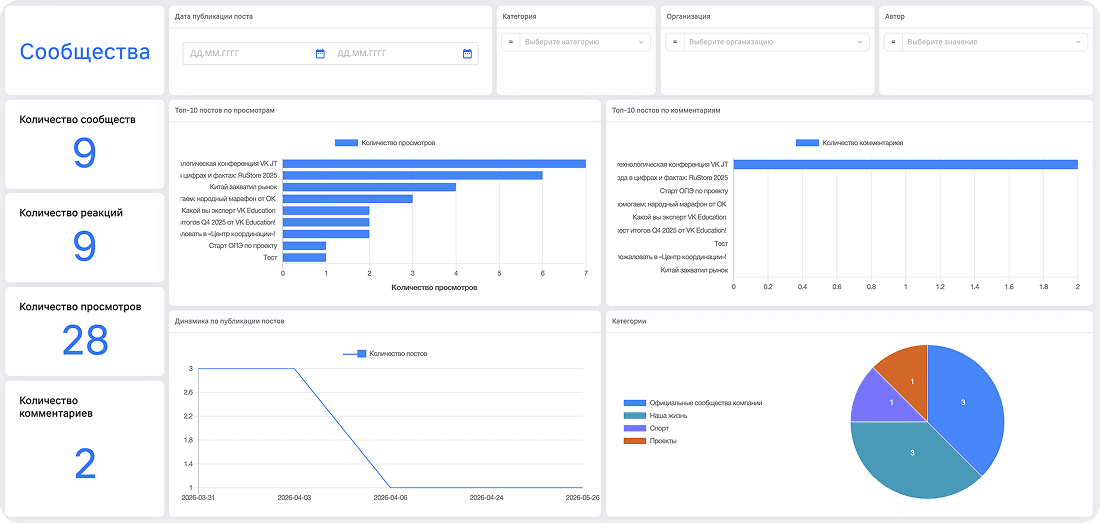Click the equals operator icon for Категория
Viewport: 1100px width, 523px height.
click(x=511, y=42)
